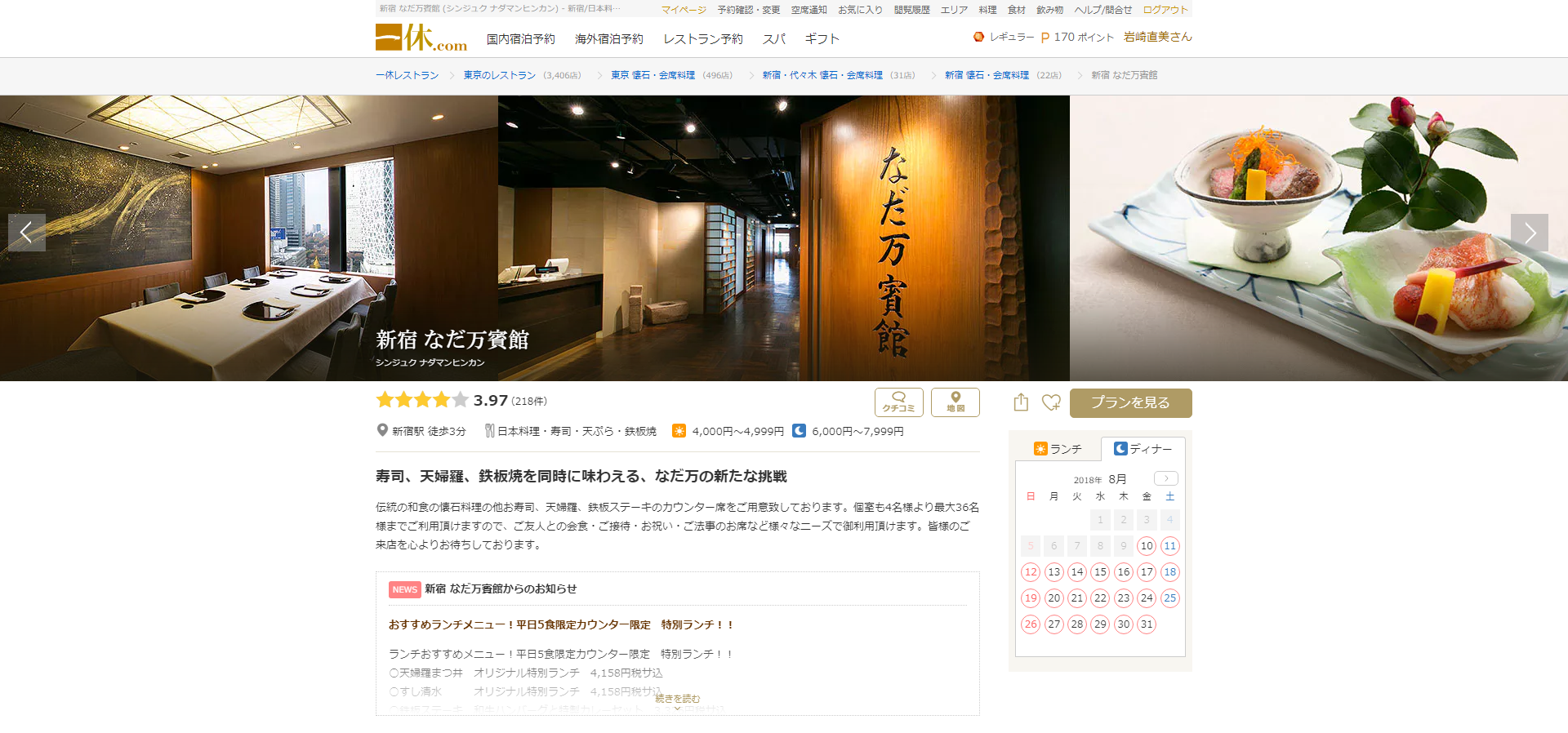1568x733 pixels.
Task: Switch to ランチ tab in calendar
Action: pos(1058,449)
